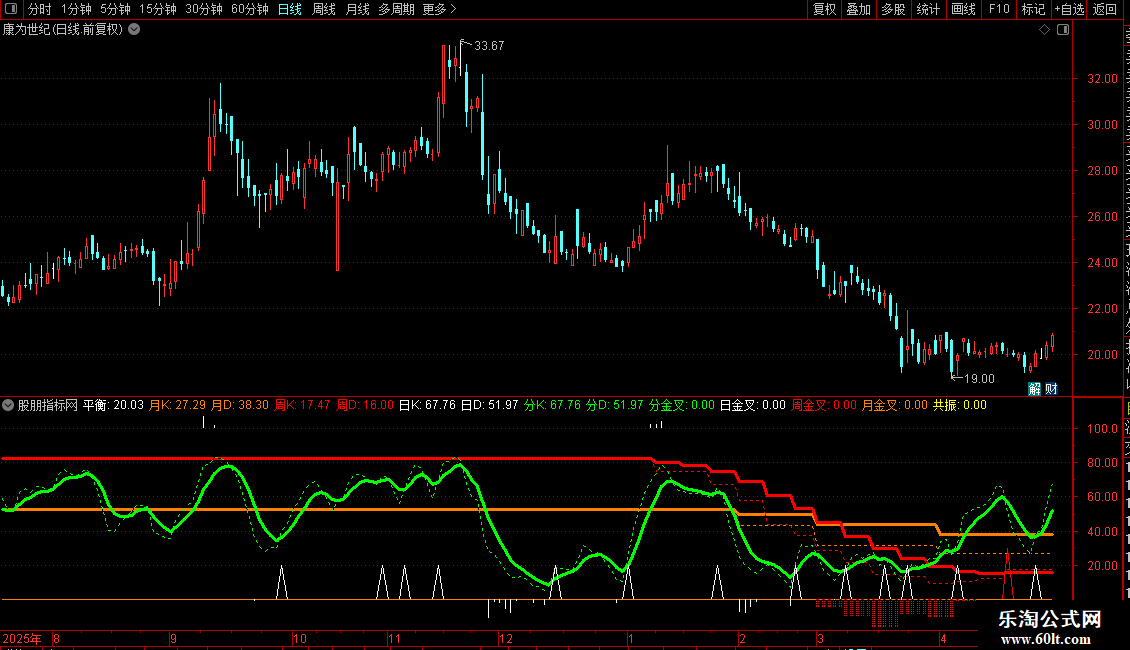Expand the 更多 periods menu

[440, 9]
